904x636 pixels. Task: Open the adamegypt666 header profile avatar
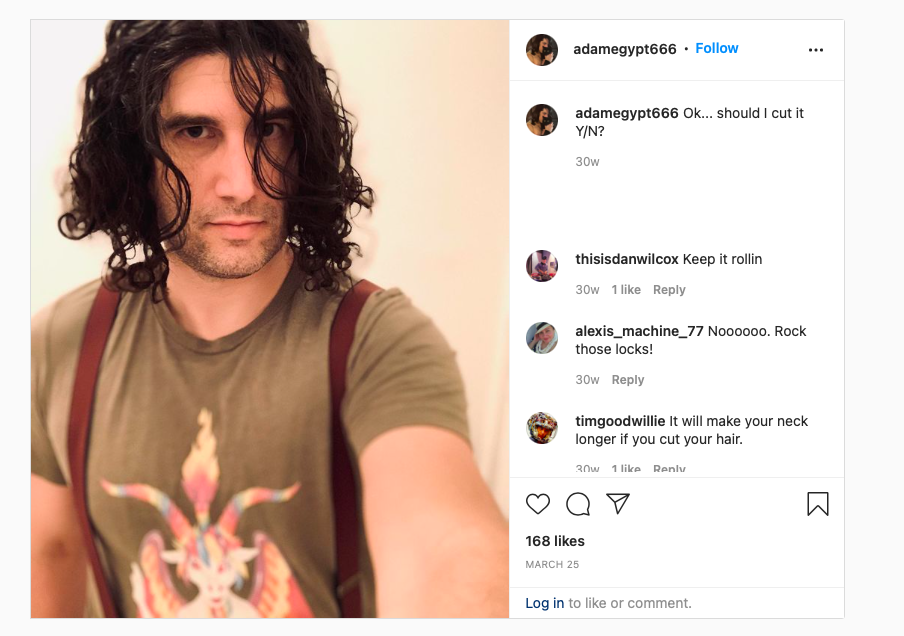542,50
